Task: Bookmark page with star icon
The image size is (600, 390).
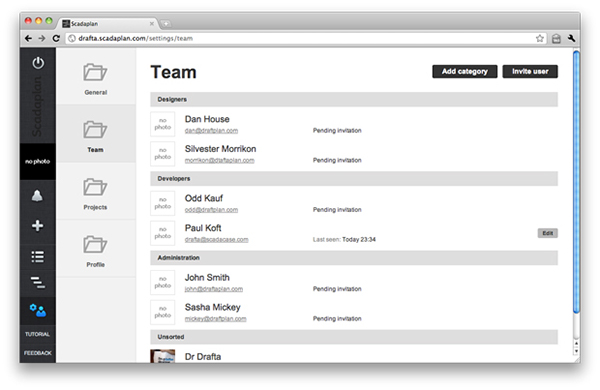Action: coord(540,38)
